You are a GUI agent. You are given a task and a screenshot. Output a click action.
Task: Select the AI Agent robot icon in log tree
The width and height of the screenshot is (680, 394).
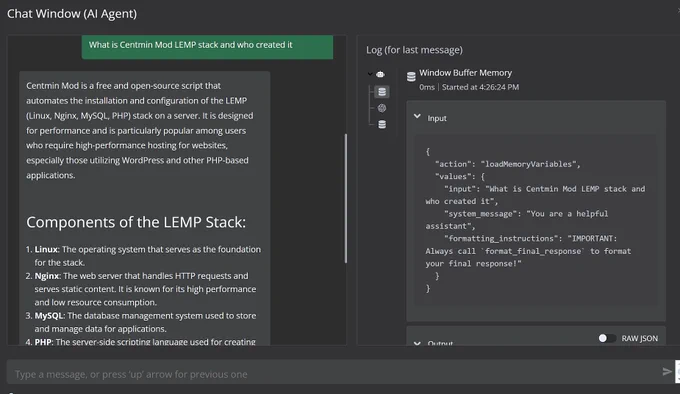[x=380, y=74]
